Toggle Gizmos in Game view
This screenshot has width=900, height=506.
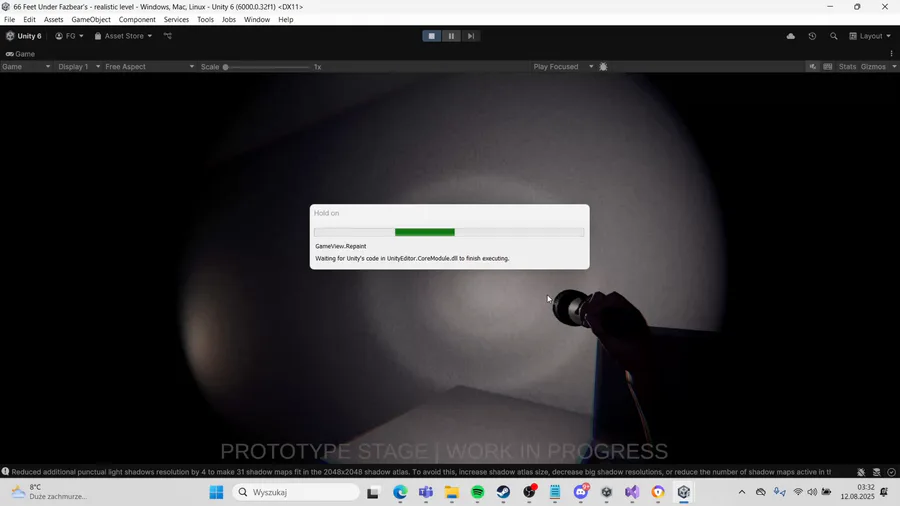click(873, 67)
